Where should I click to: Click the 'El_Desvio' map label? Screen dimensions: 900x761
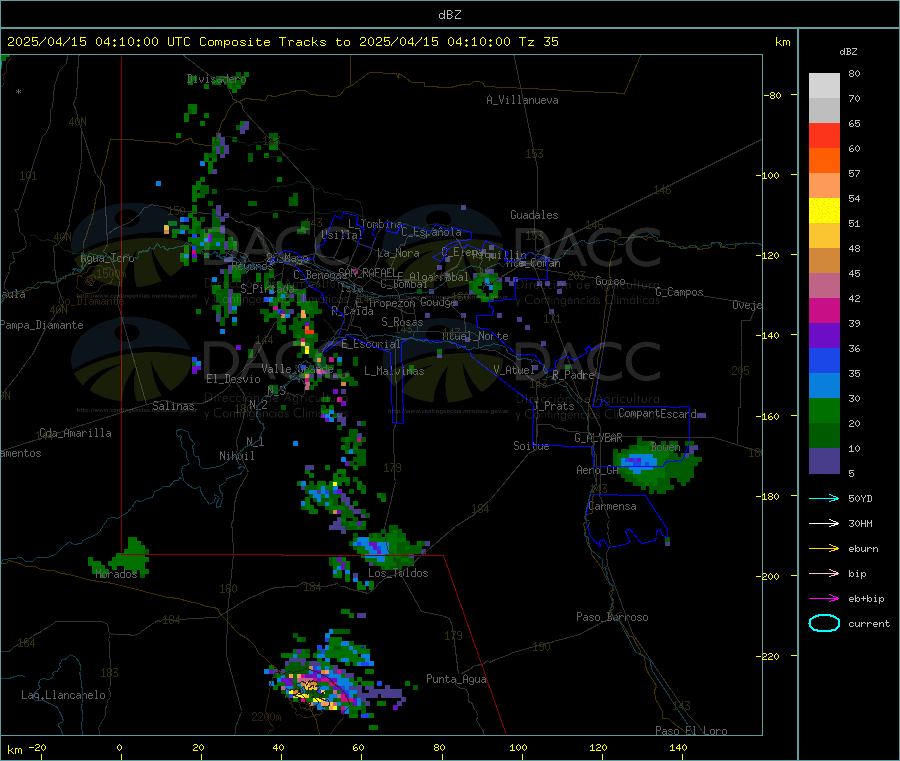click(233, 379)
